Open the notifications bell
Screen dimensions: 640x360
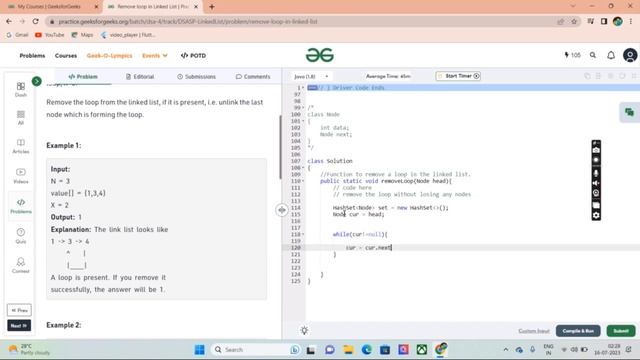[x=611, y=55]
